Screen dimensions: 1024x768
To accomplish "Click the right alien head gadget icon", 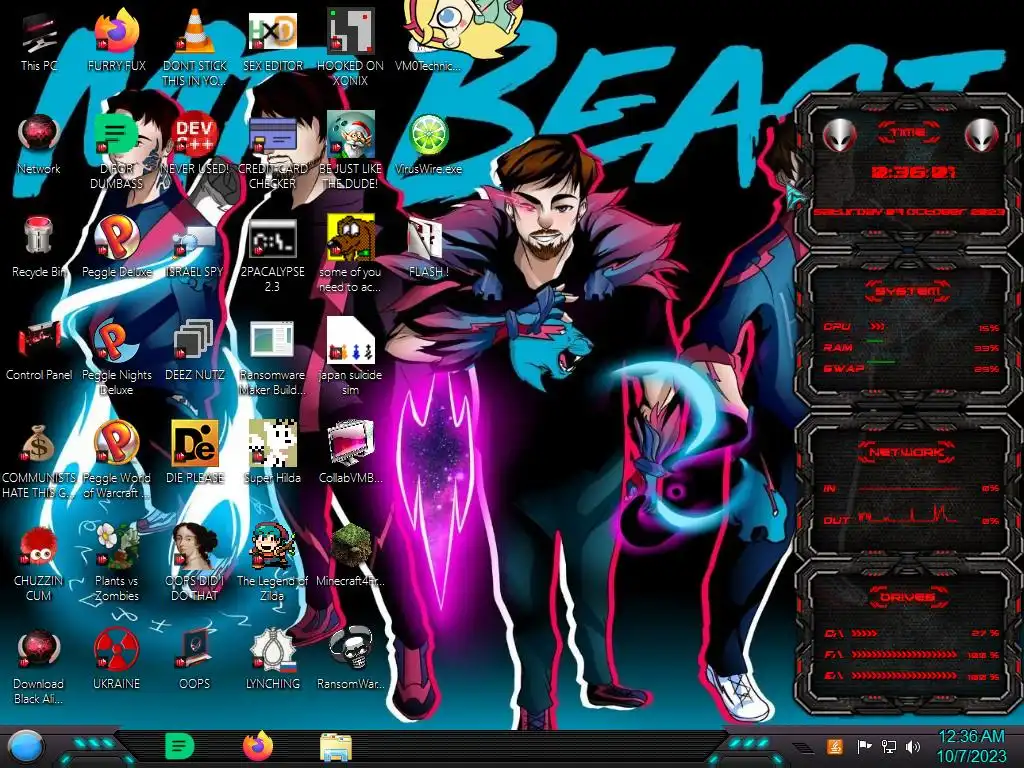I will pyautogui.click(x=981, y=136).
